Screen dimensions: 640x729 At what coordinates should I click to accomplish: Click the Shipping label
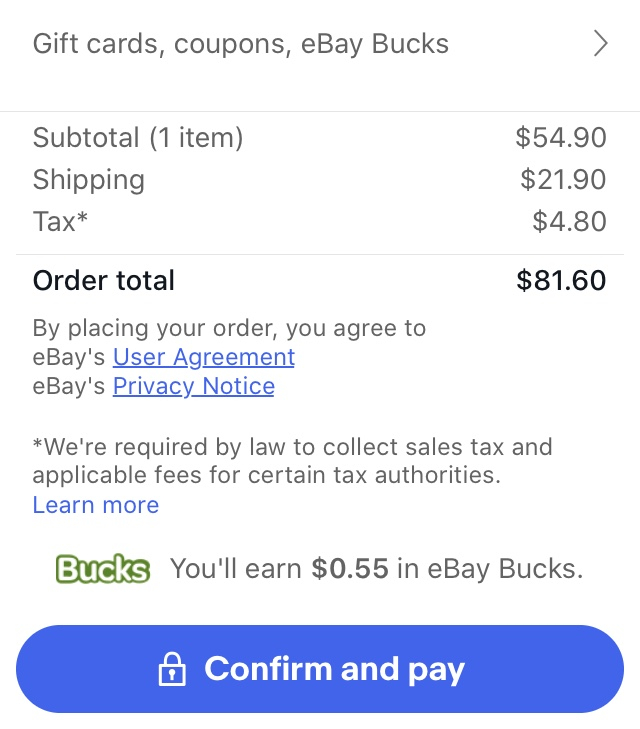point(89,180)
